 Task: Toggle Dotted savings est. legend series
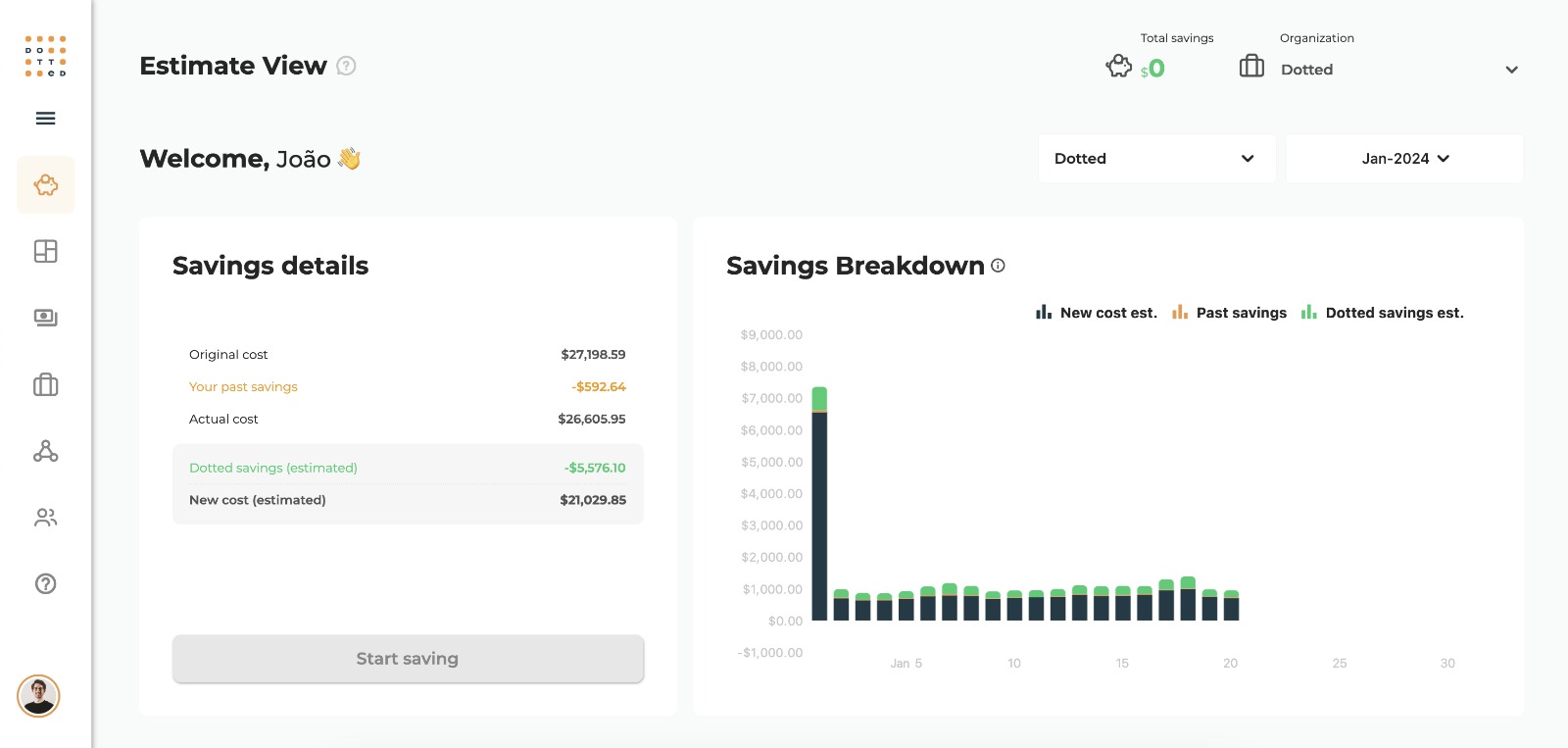1383,313
